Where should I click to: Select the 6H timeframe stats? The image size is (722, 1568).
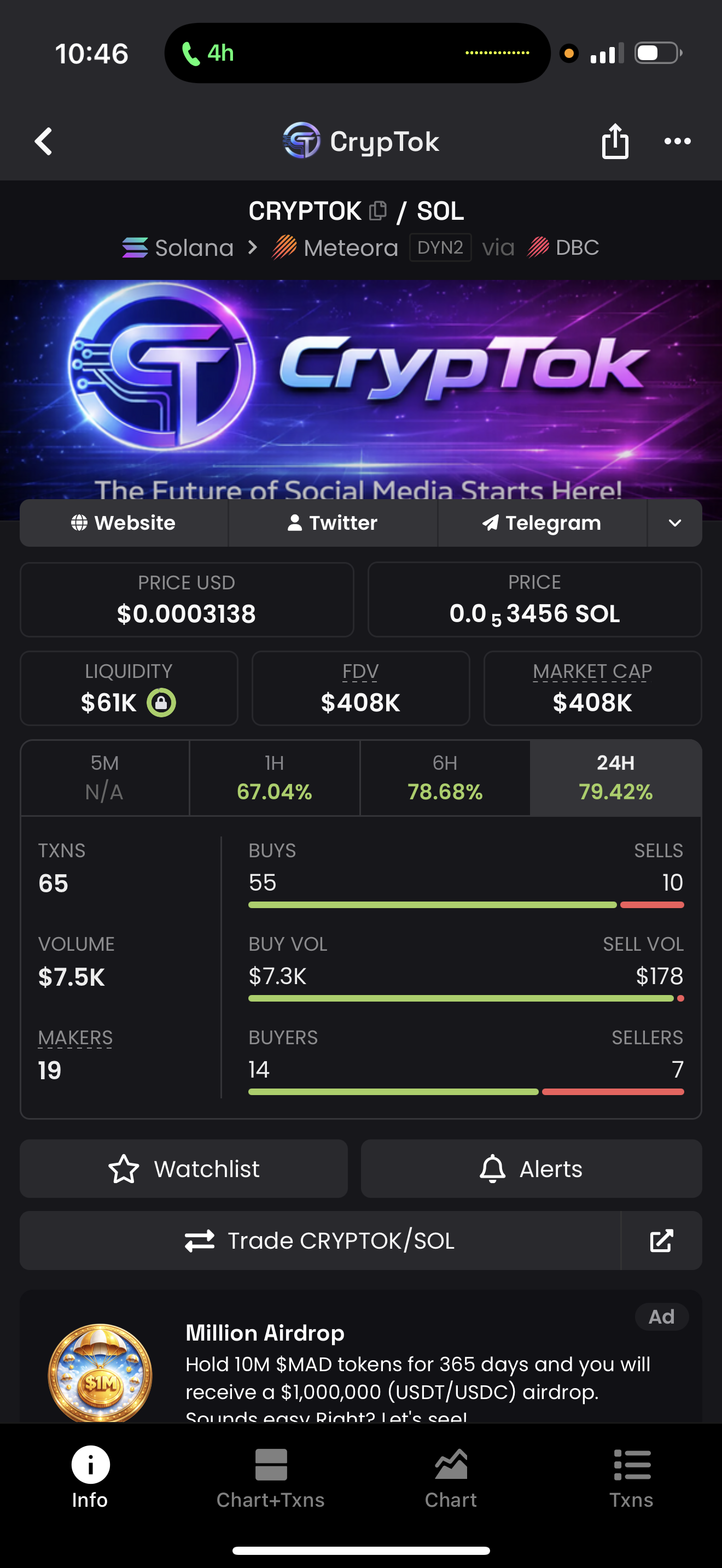tap(445, 777)
